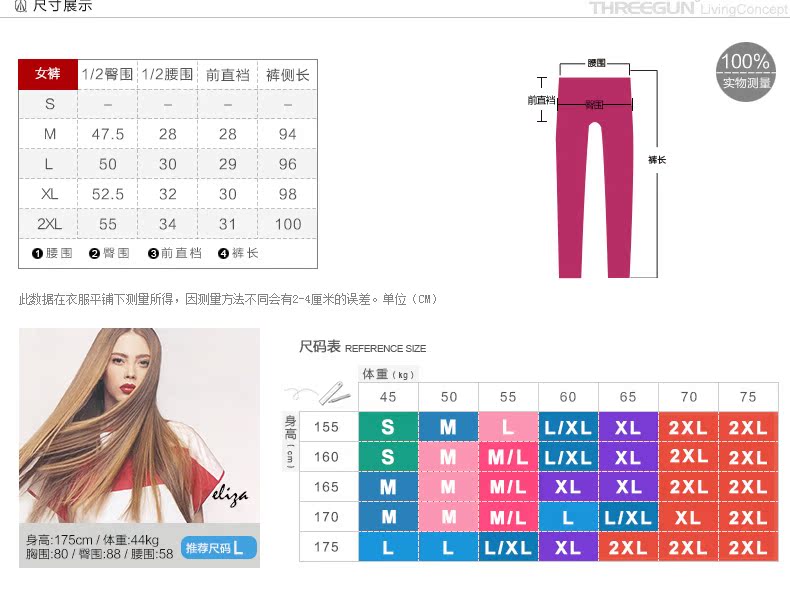Click the 32 waist value for size XL
This screenshot has height=606, width=790.
(168, 194)
